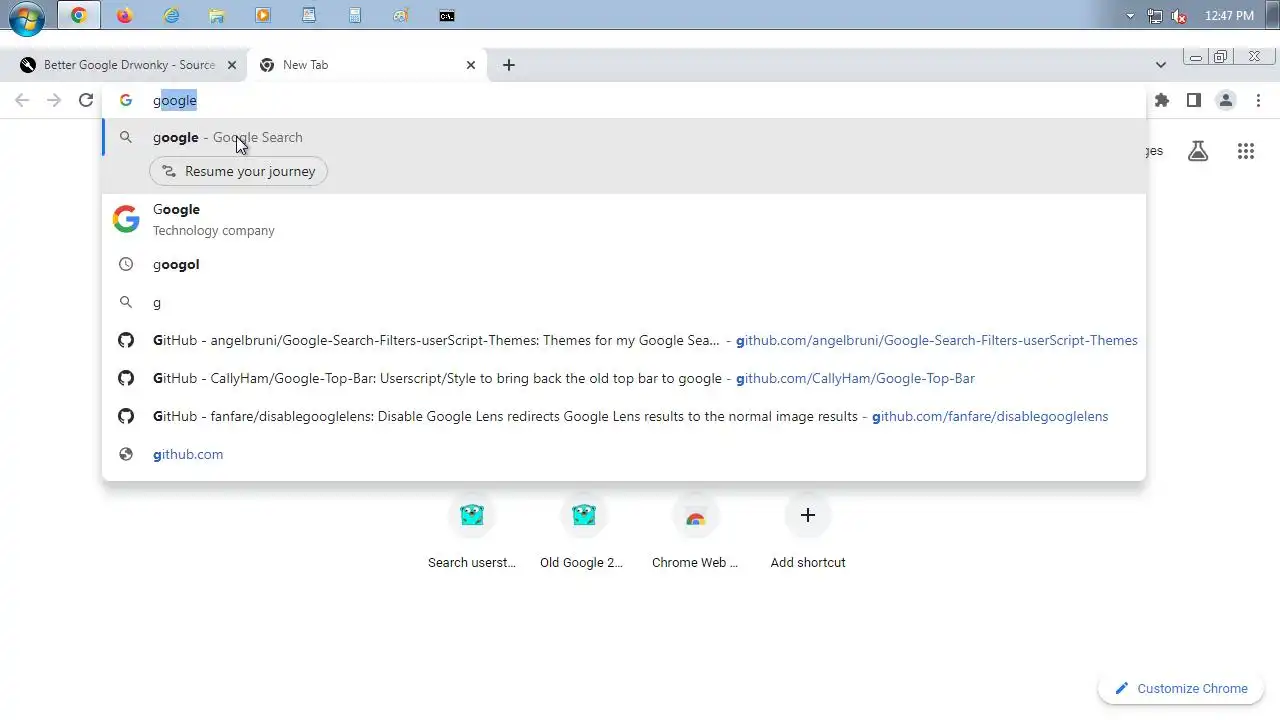Select the New Tab tab

[x=367, y=65]
